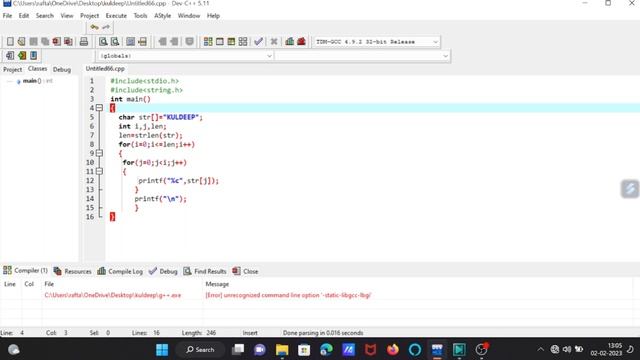This screenshot has height=360, width=640.
Task: Click the Close tab in bottom panel
Action: point(245,271)
